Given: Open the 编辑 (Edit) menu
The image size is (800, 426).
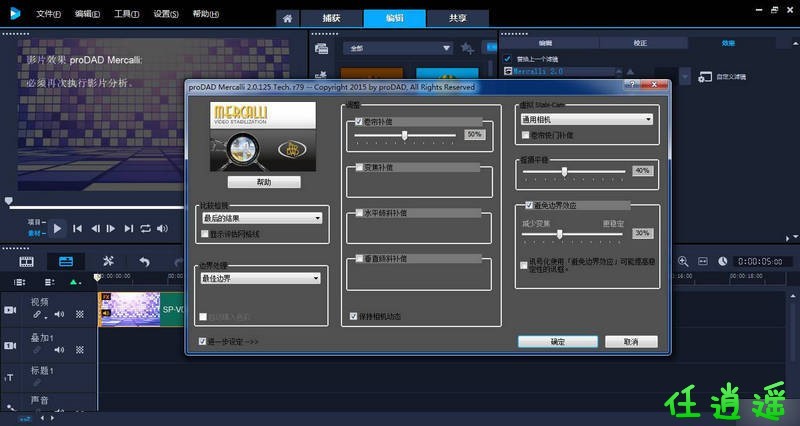Looking at the screenshot, I should pyautogui.click(x=87, y=14).
